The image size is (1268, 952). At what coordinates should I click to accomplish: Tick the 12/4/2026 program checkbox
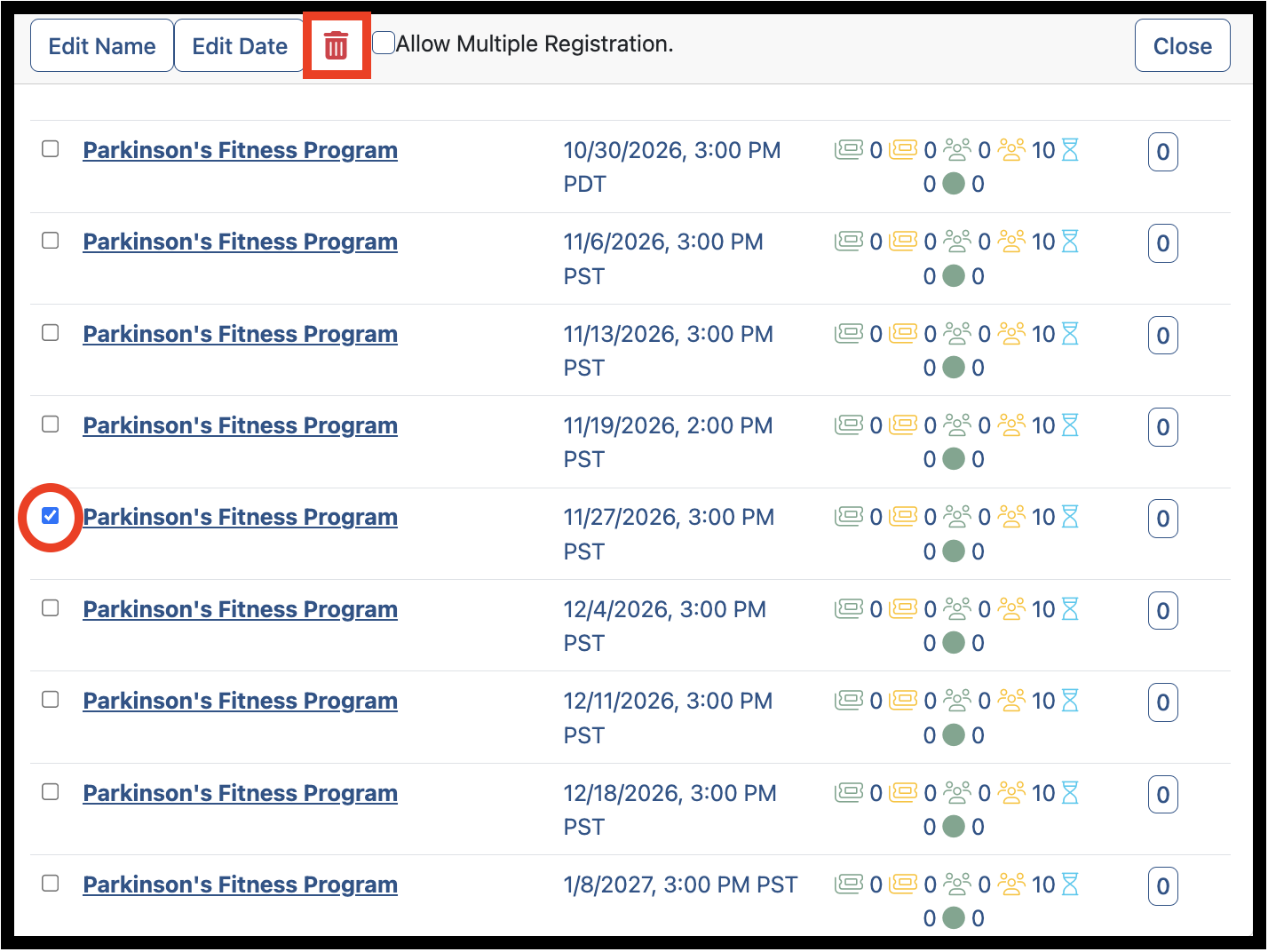(51, 608)
